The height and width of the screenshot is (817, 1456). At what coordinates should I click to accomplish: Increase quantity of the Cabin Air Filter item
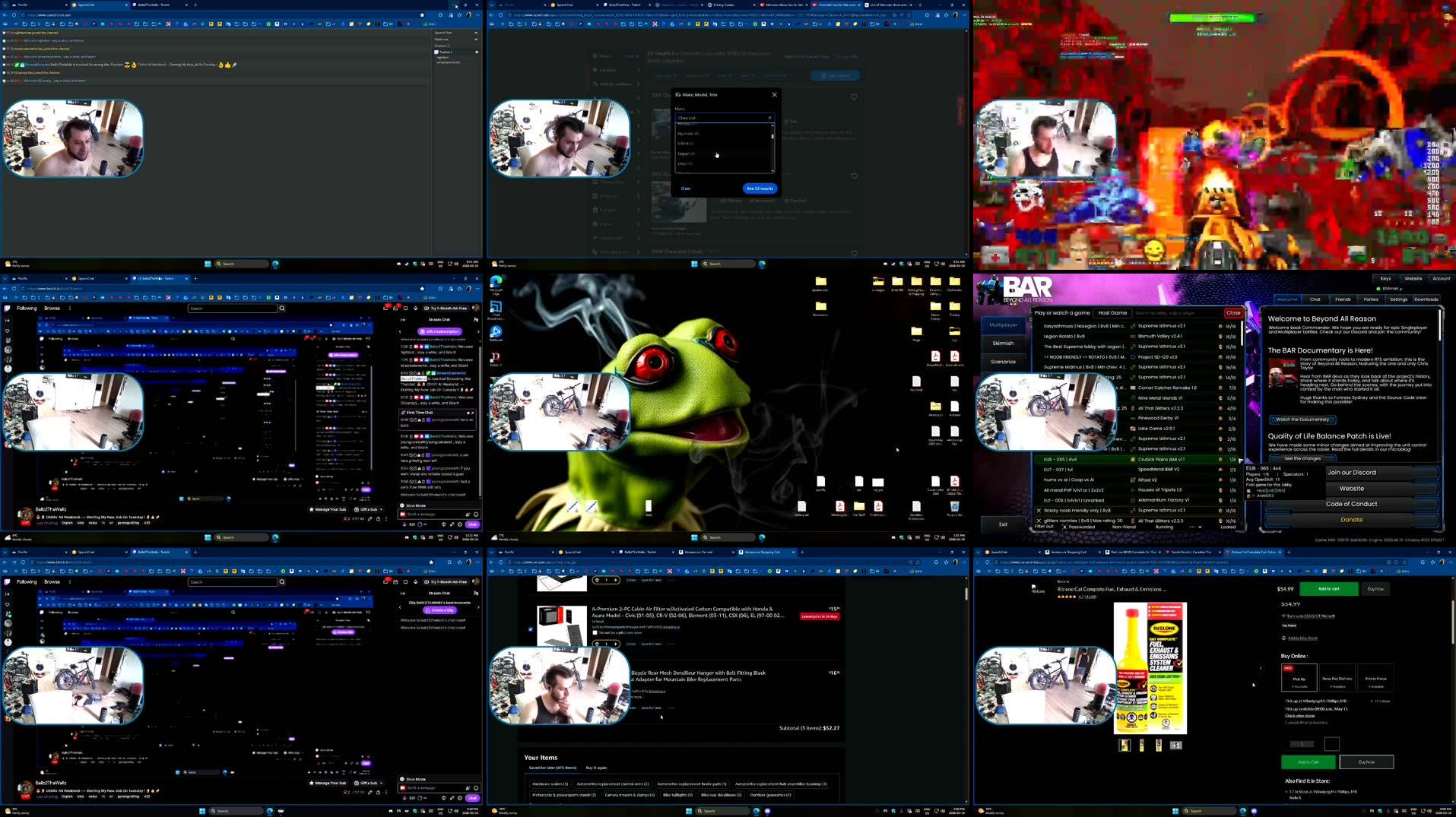click(x=615, y=644)
